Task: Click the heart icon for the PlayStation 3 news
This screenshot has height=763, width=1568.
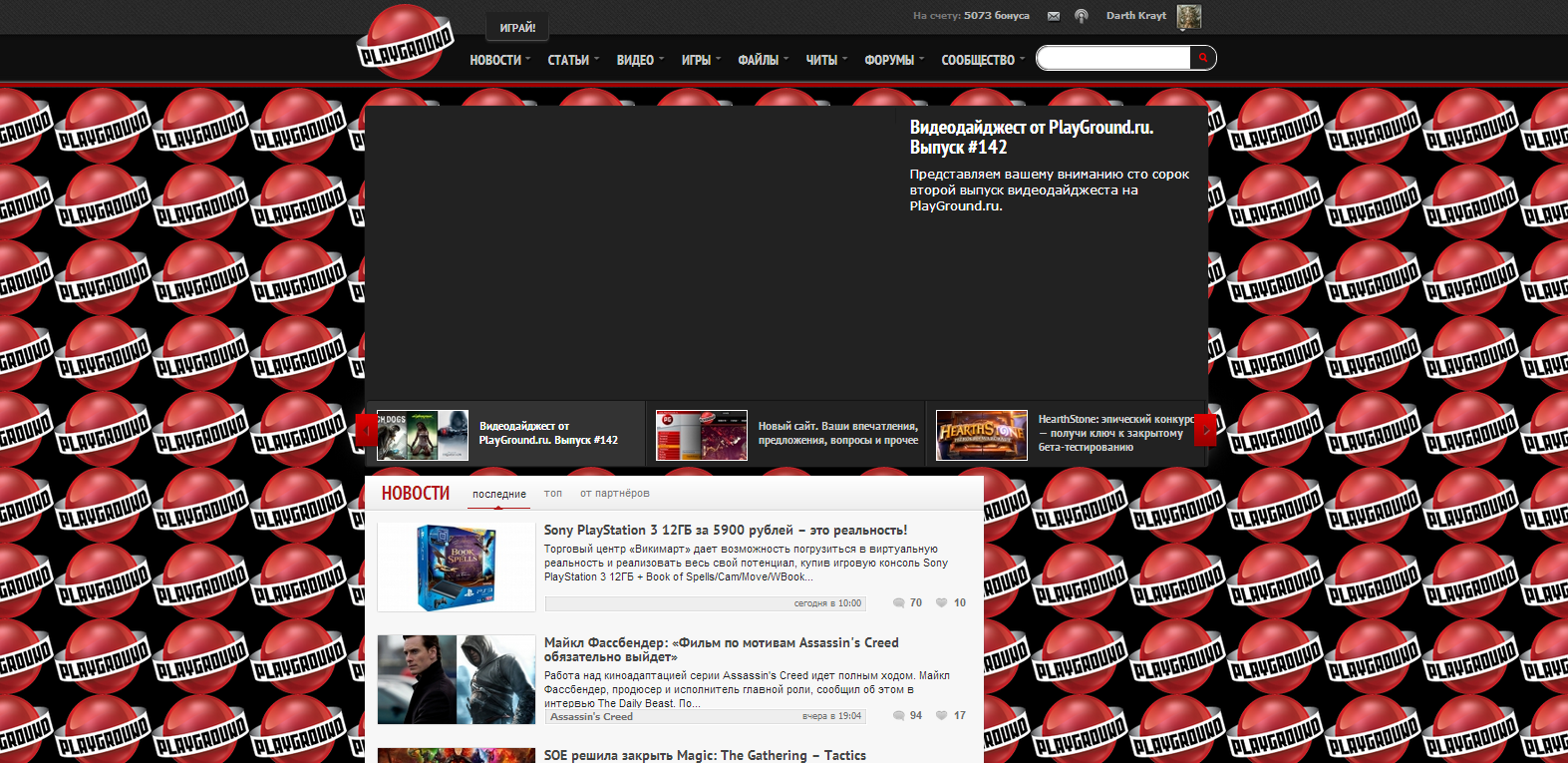Action: click(941, 603)
